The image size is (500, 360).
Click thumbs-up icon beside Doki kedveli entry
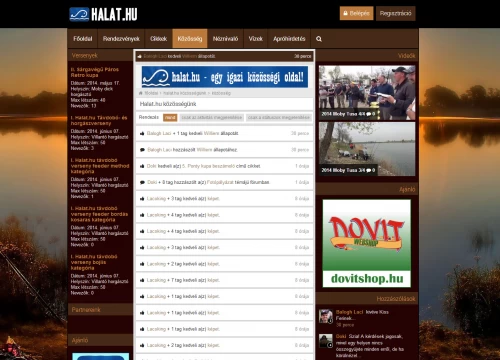142,166
